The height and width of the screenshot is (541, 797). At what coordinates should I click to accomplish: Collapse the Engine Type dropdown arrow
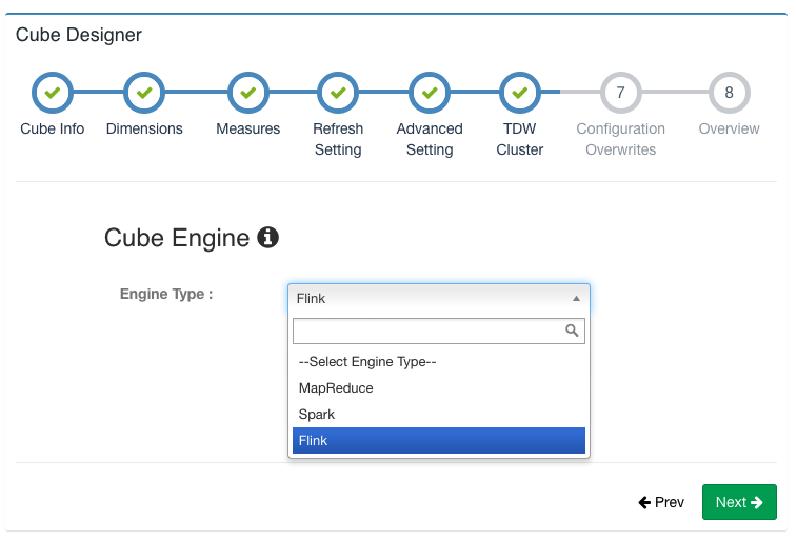coord(576,298)
